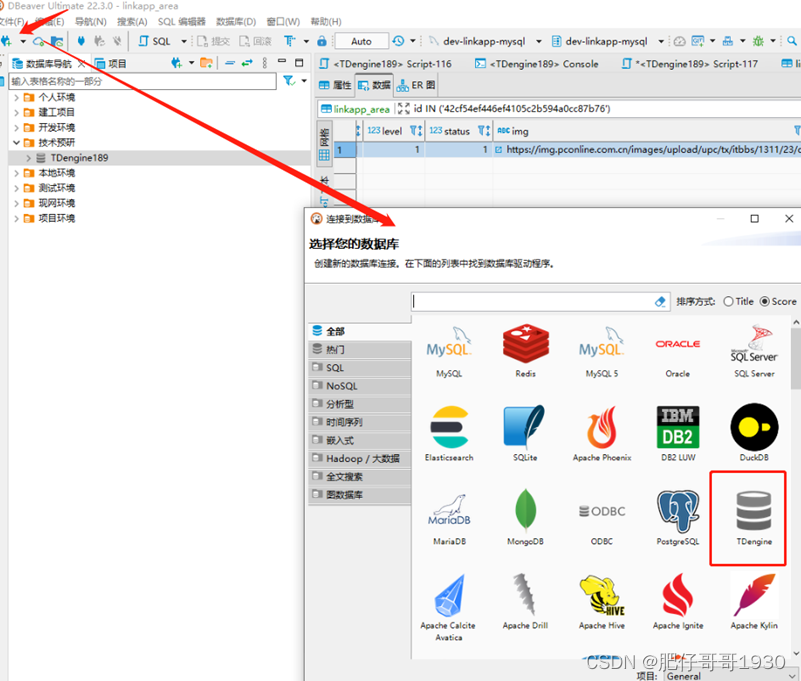The height and width of the screenshot is (681, 801).
Task: Collapse the 技术预研 folder
Action: pos(16,143)
